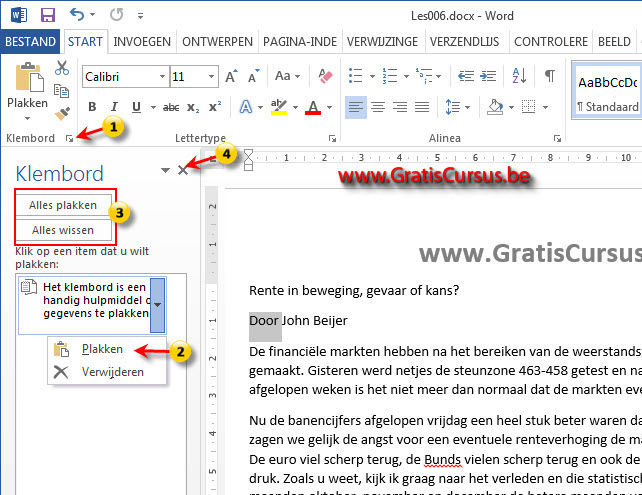Switch to CONTROLERE tab
642x495 pixels.
click(x=551, y=42)
